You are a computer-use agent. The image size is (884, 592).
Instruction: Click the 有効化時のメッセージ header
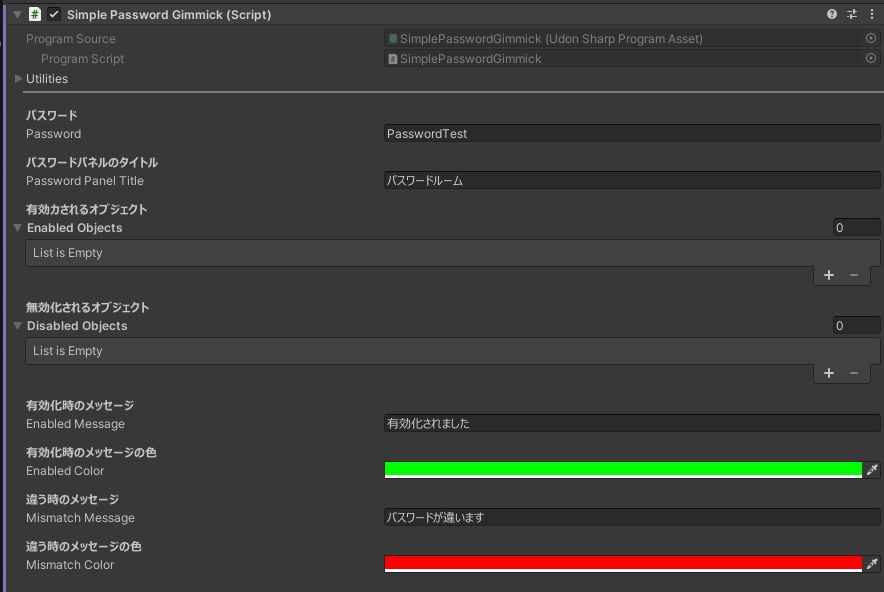(x=79, y=405)
